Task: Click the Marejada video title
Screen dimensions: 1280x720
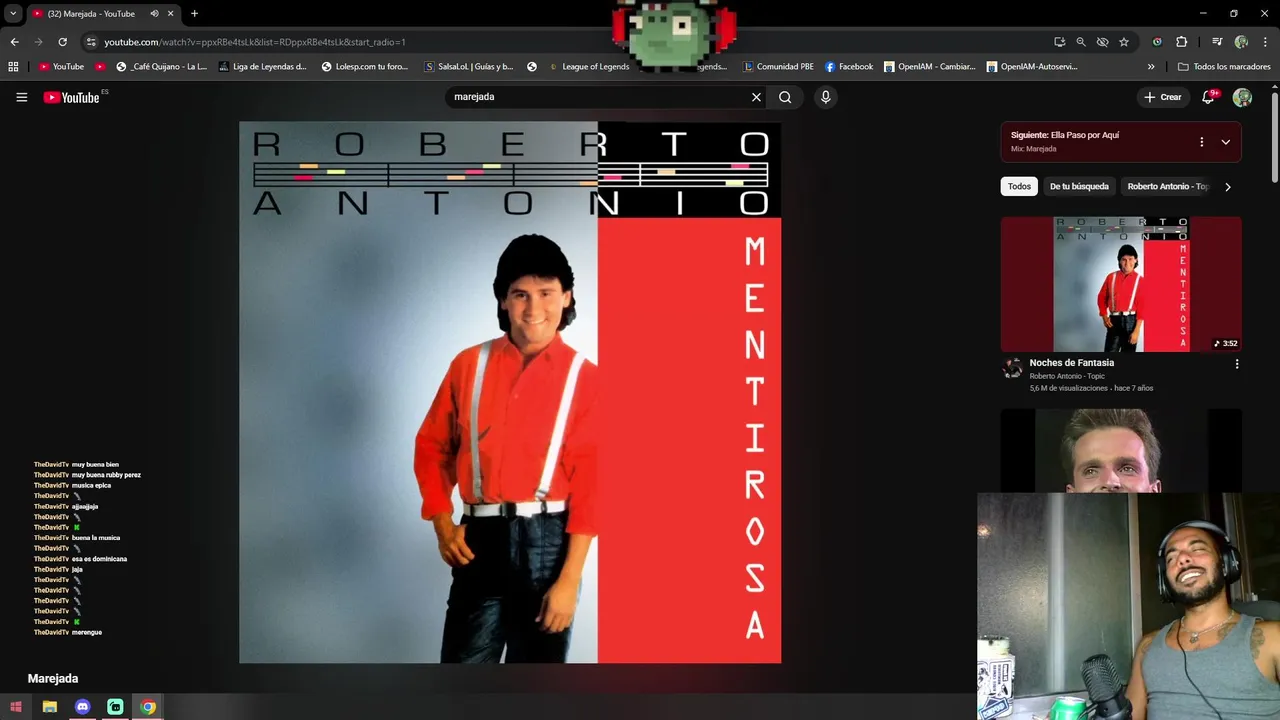Action: (53, 678)
